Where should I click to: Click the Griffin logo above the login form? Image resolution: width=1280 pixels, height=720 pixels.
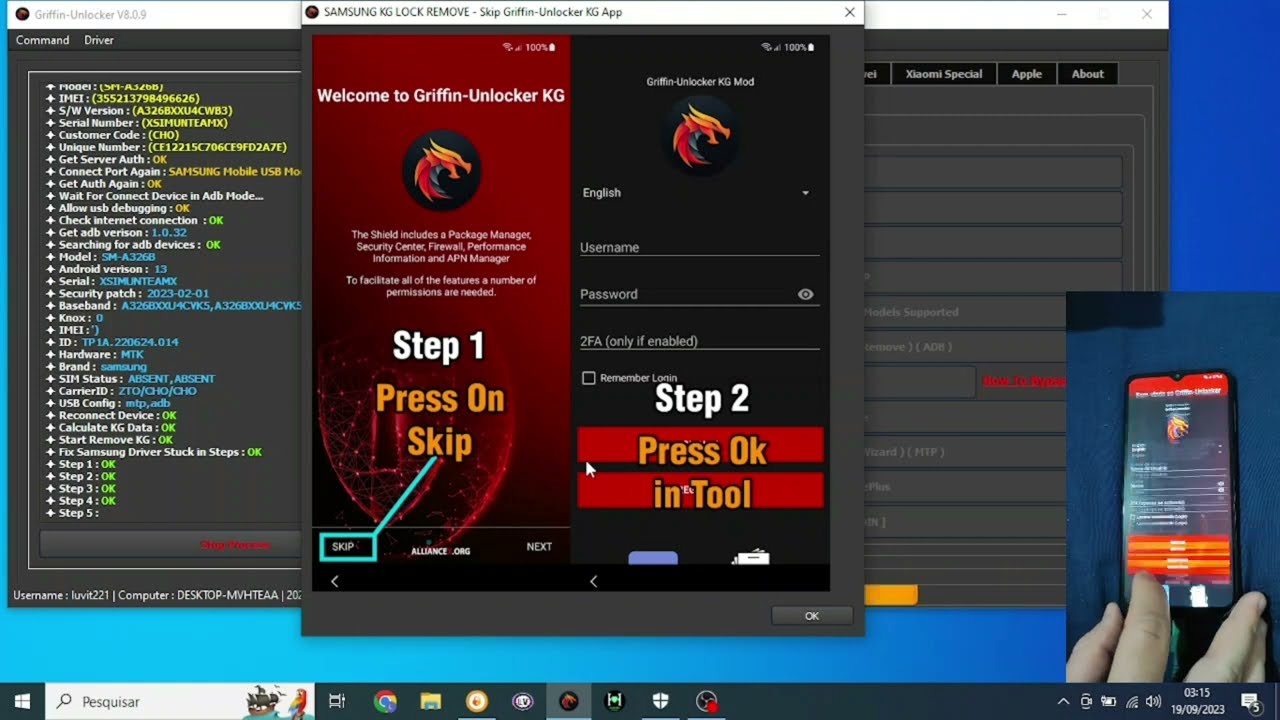click(700, 136)
